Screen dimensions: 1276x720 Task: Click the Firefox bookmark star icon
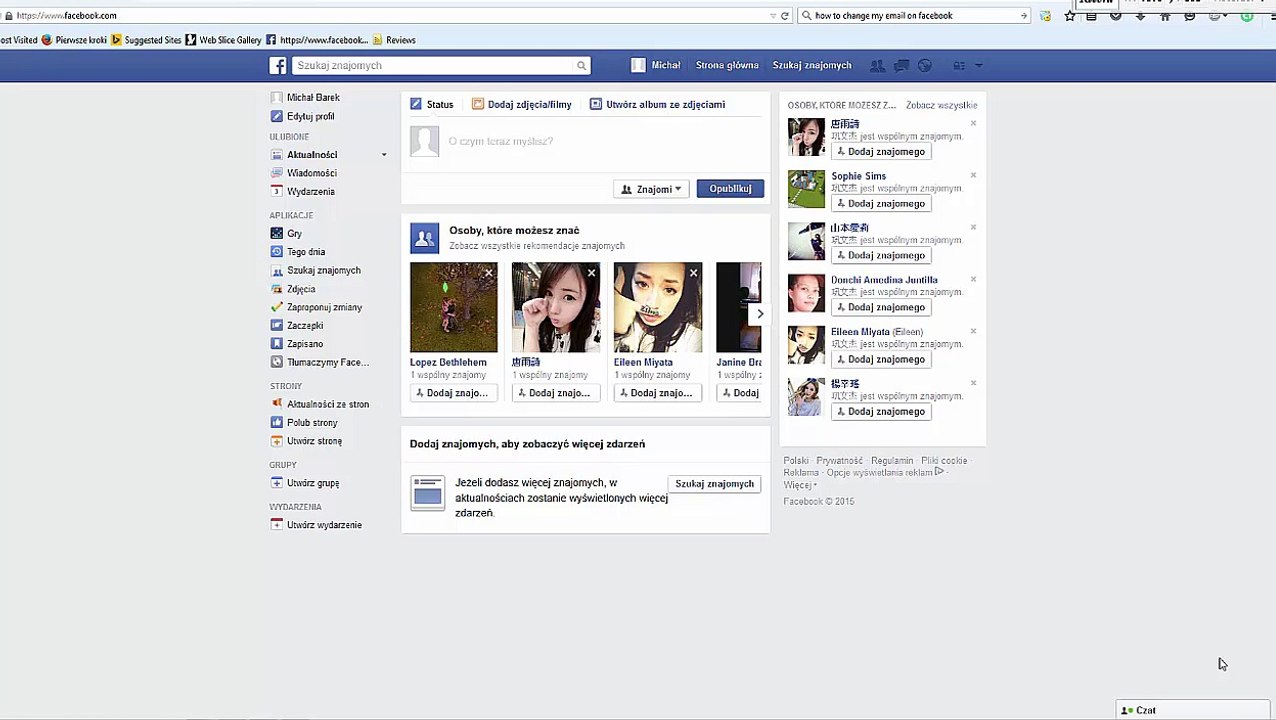click(1070, 15)
